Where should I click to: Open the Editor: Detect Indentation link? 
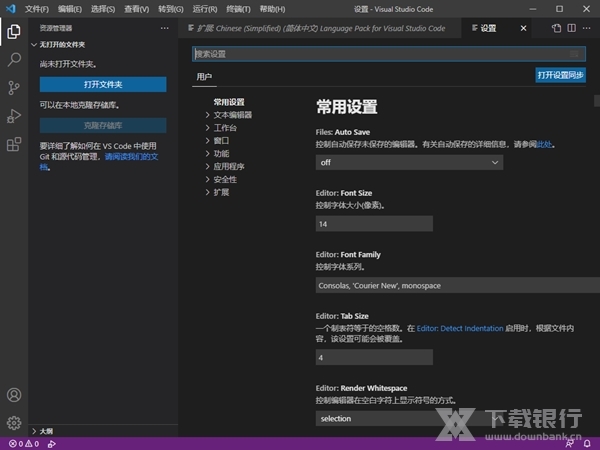click(x=460, y=328)
